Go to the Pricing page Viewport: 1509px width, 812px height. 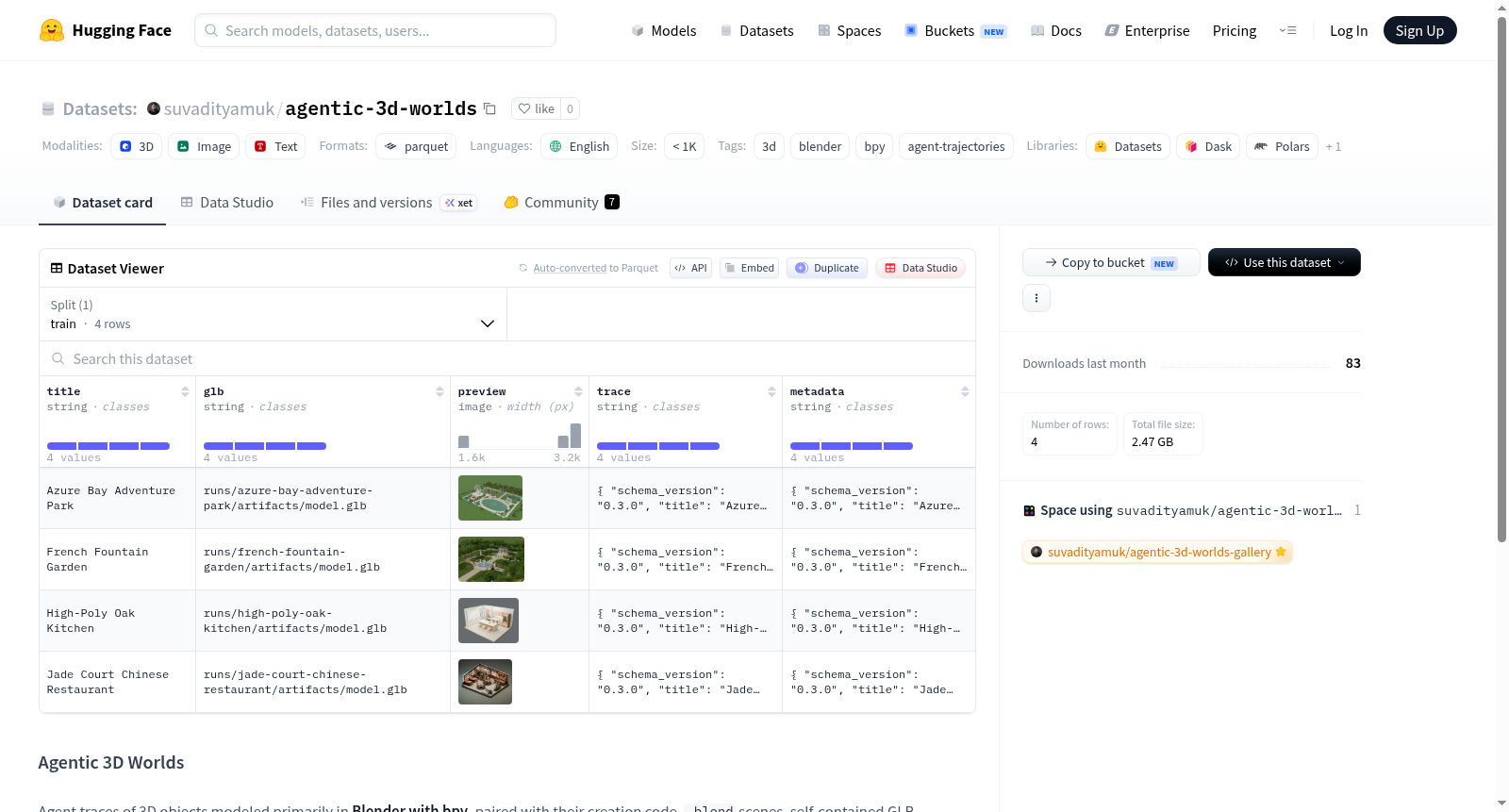click(x=1235, y=30)
